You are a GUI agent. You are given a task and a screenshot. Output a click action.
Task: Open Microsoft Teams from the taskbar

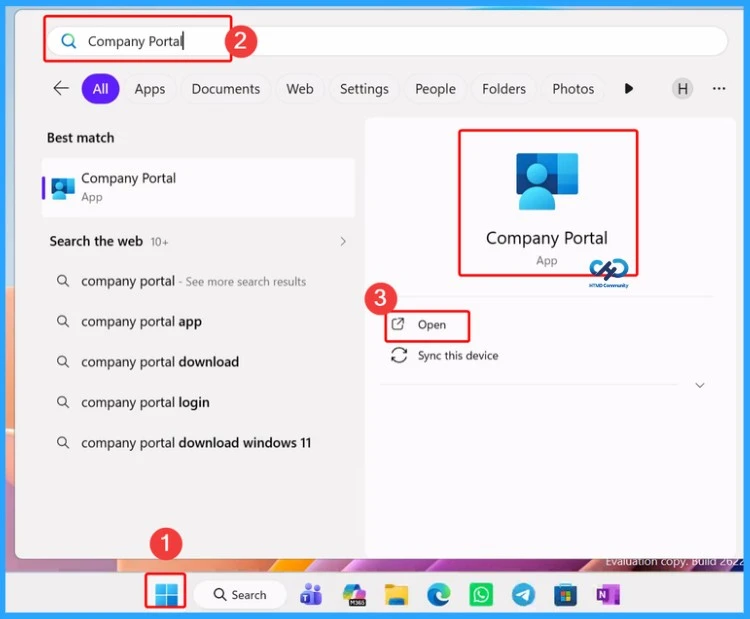point(311,595)
